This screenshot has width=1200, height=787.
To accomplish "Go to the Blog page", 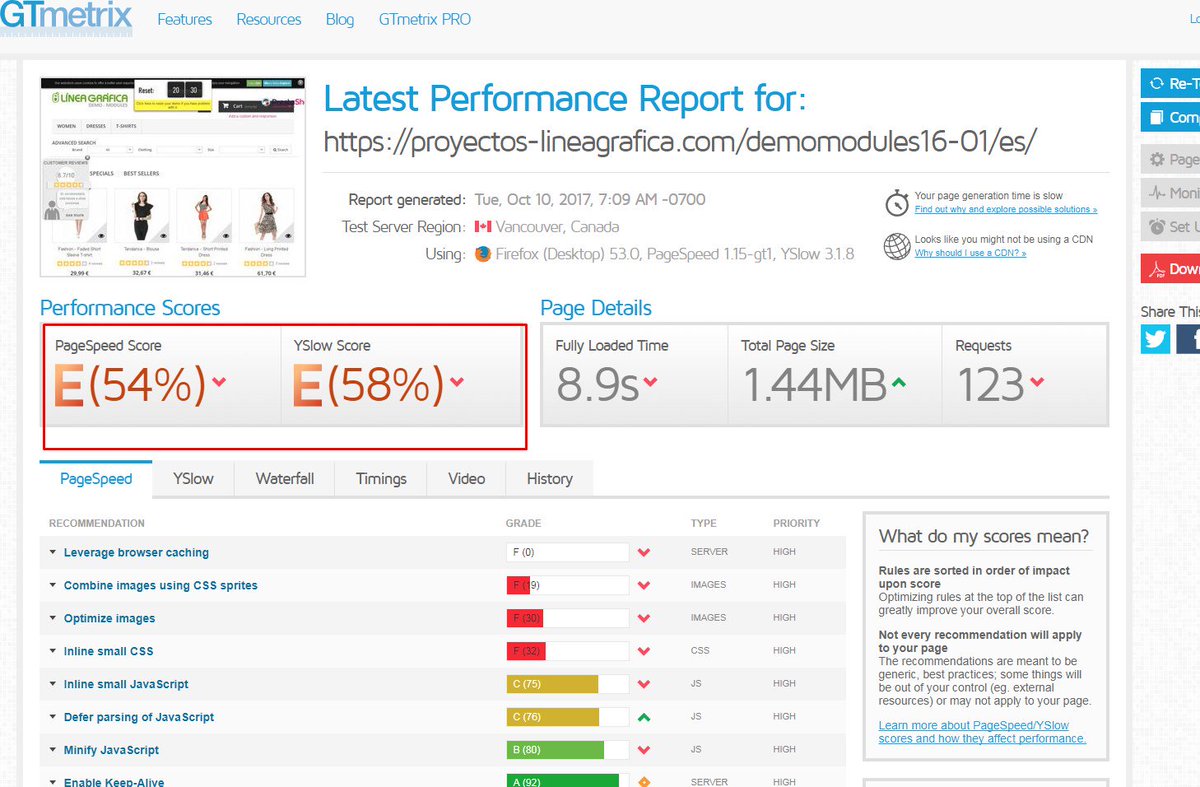I will (340, 19).
